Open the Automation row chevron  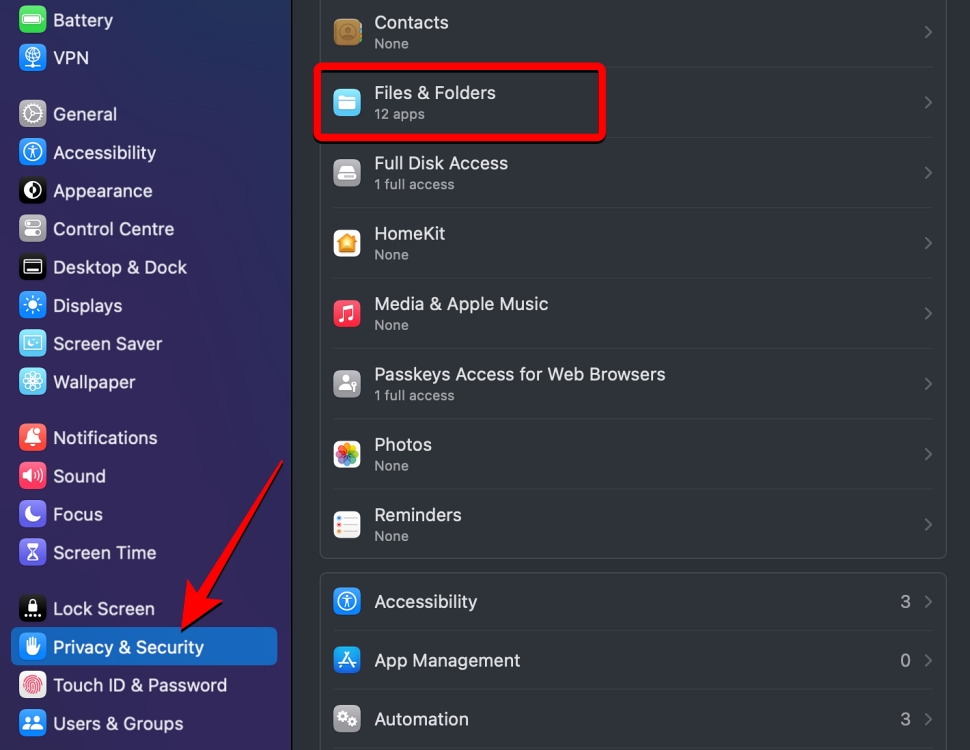tap(928, 719)
